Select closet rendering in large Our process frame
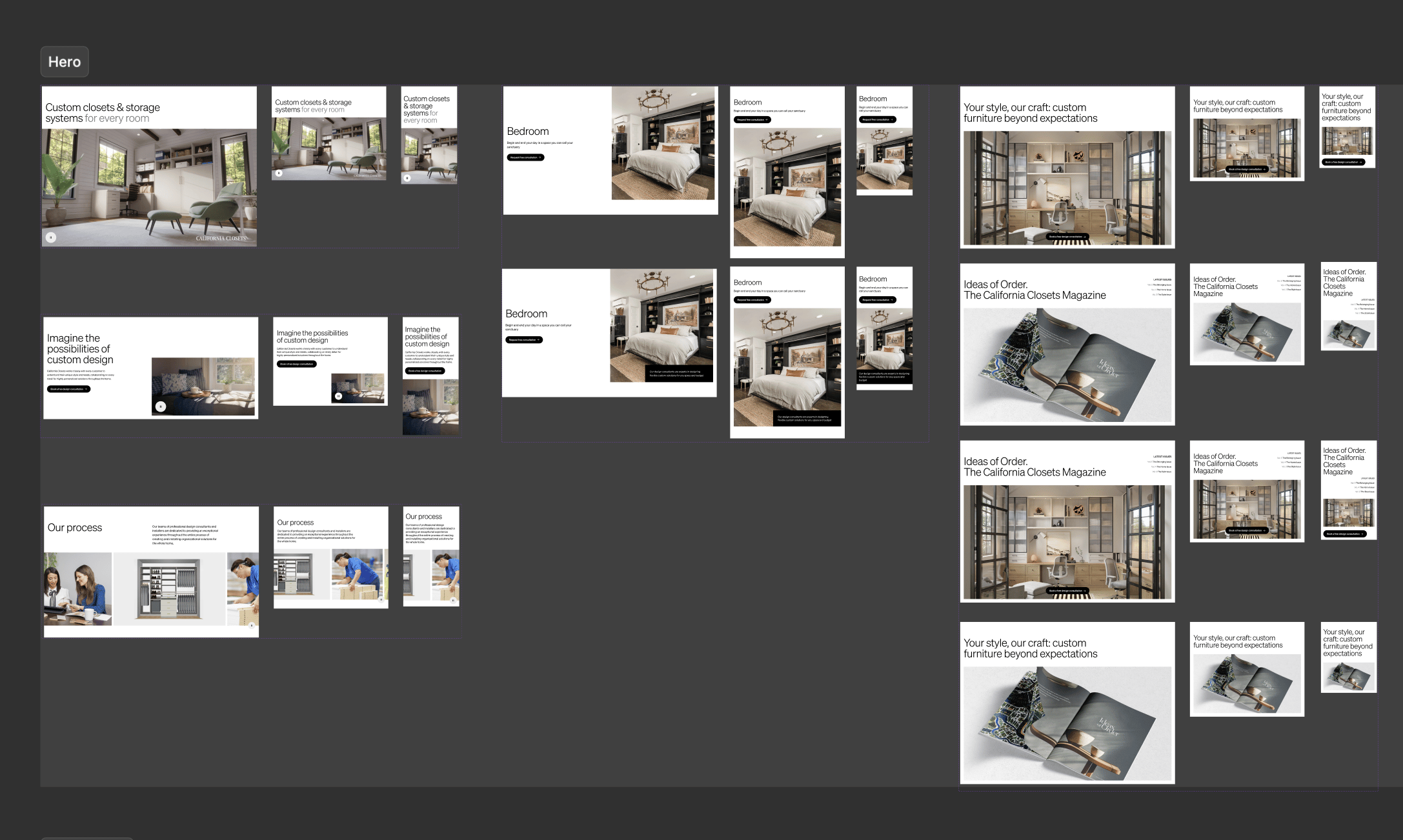 tap(169, 589)
